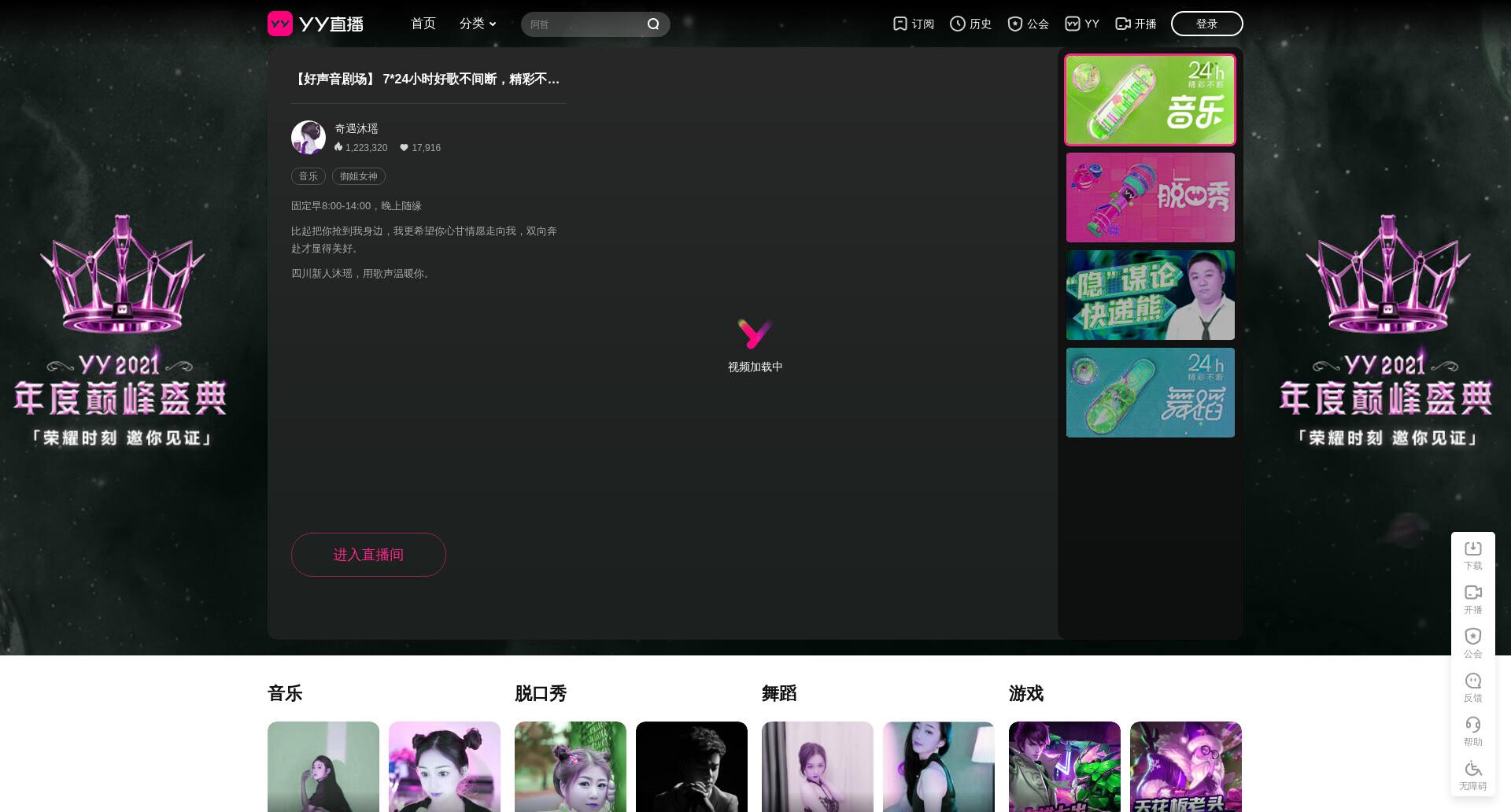Image resolution: width=1511 pixels, height=812 pixels.
Task: Click the 开播 sidebar icon
Action: (x=1473, y=599)
